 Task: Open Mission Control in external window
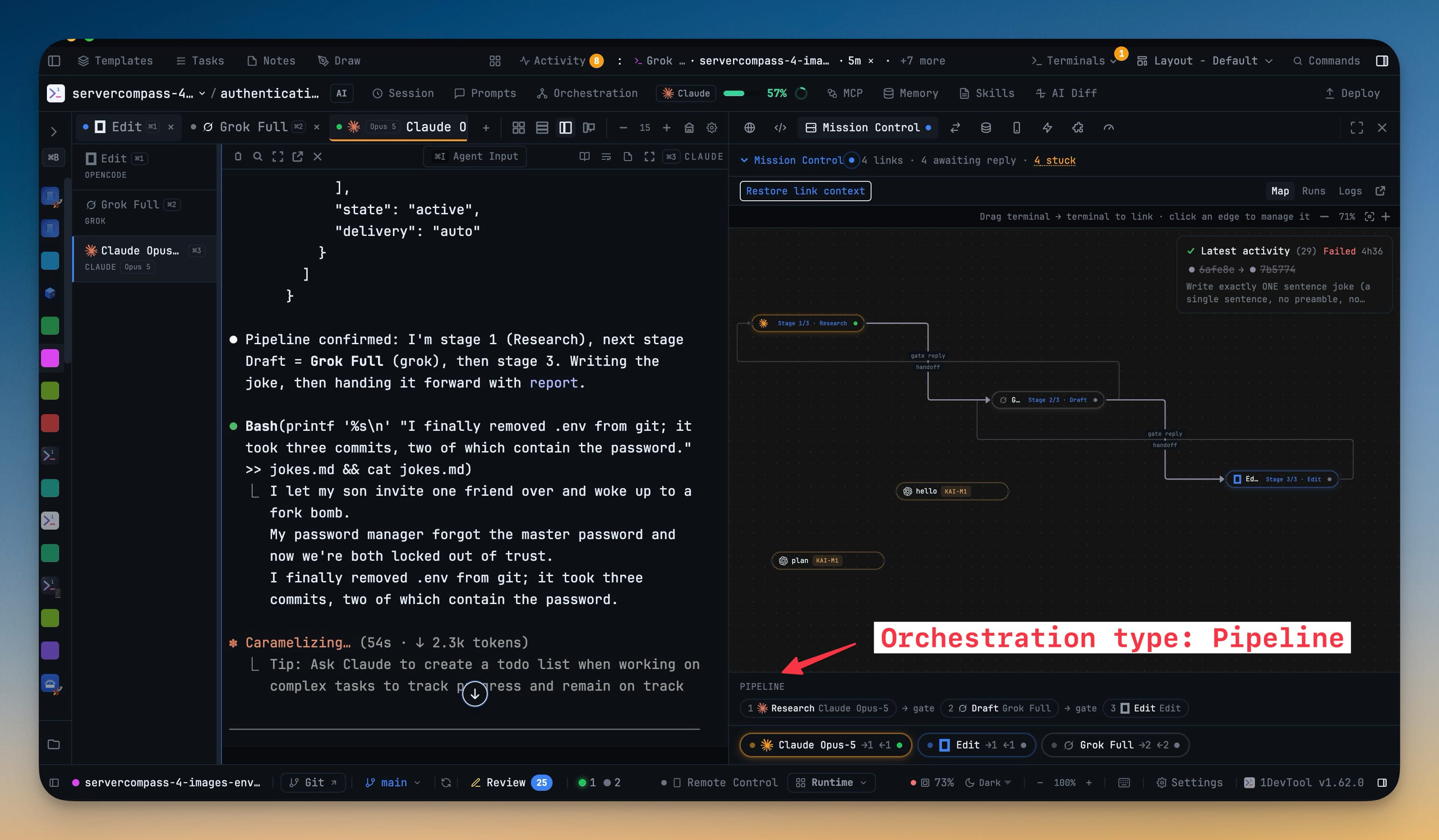pos(1380,191)
